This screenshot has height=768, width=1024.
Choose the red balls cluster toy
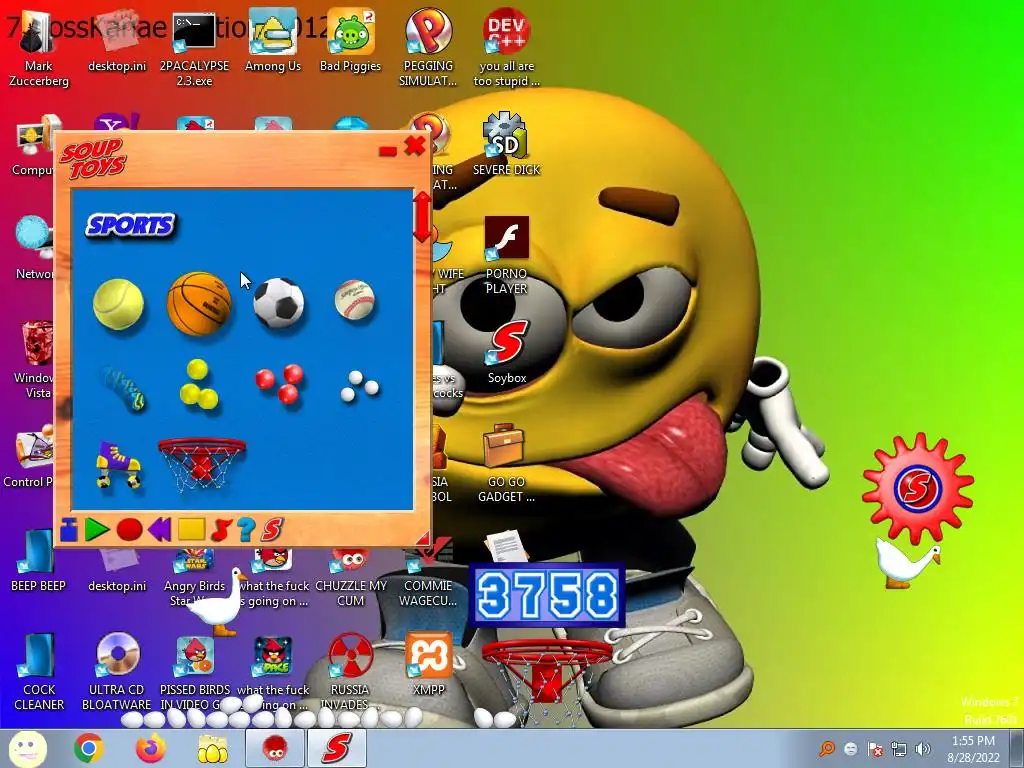[x=280, y=384]
